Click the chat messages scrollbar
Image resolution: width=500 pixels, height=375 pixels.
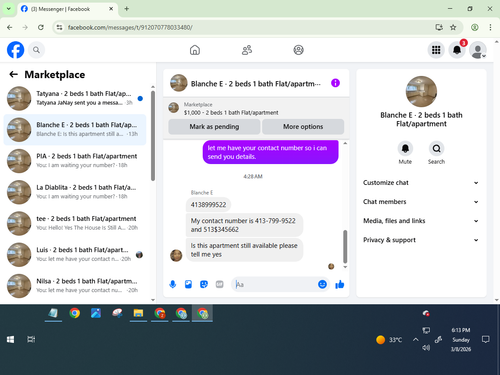click(x=345, y=246)
